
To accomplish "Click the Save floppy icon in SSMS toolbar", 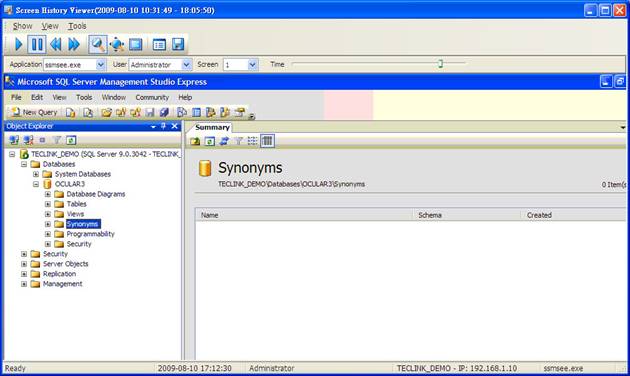I will click(x=149, y=113).
